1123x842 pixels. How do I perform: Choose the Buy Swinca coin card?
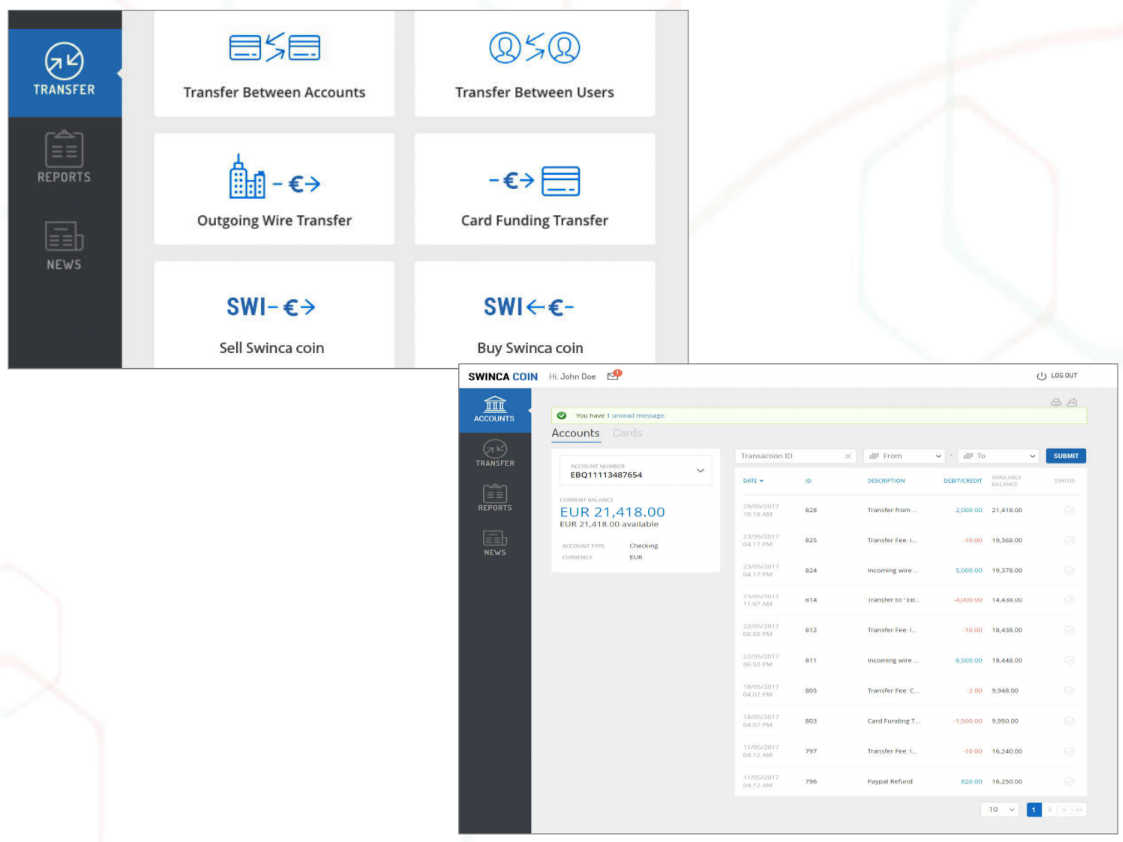coord(534,315)
